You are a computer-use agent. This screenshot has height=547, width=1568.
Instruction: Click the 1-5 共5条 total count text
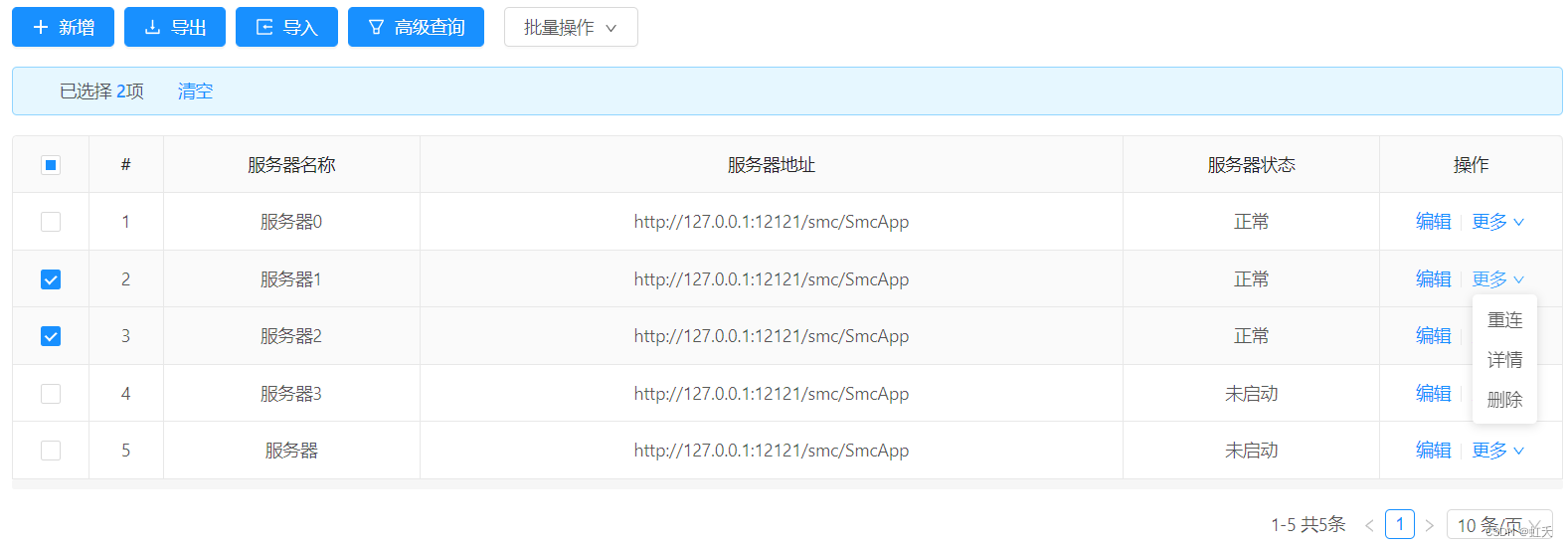[1307, 525]
